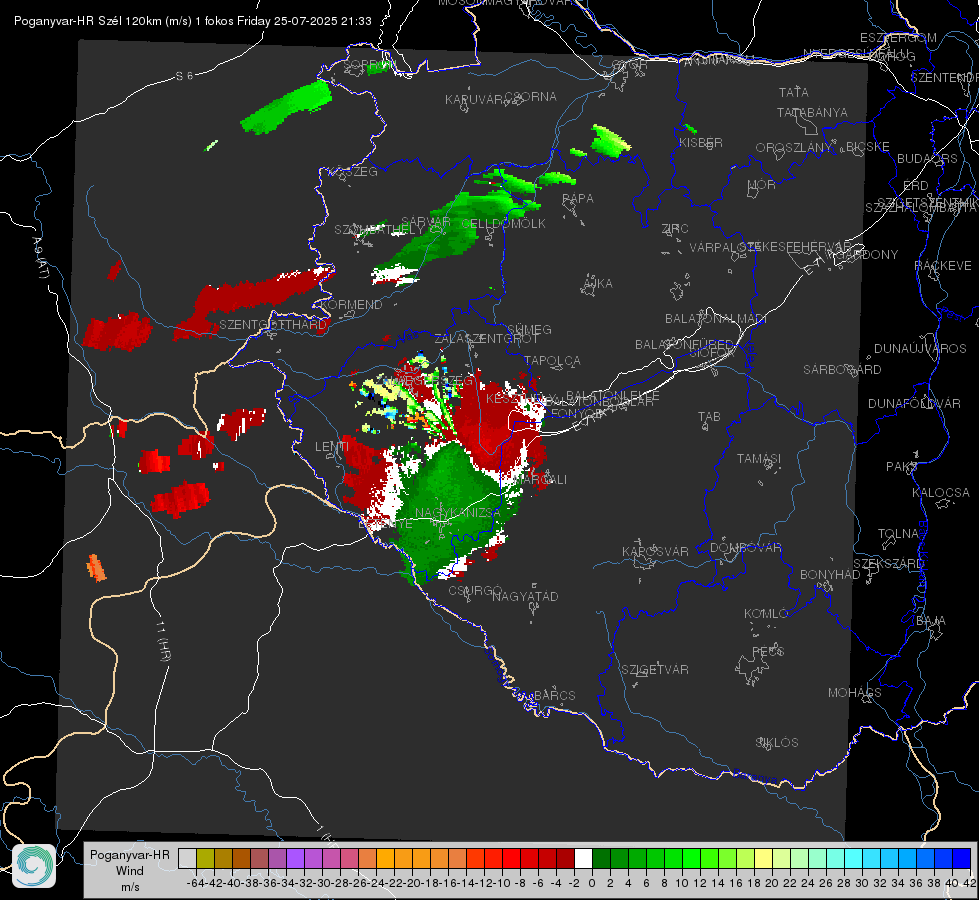This screenshot has height=900, width=979.
Task: Click the ZIRC town label
Action: tap(675, 229)
